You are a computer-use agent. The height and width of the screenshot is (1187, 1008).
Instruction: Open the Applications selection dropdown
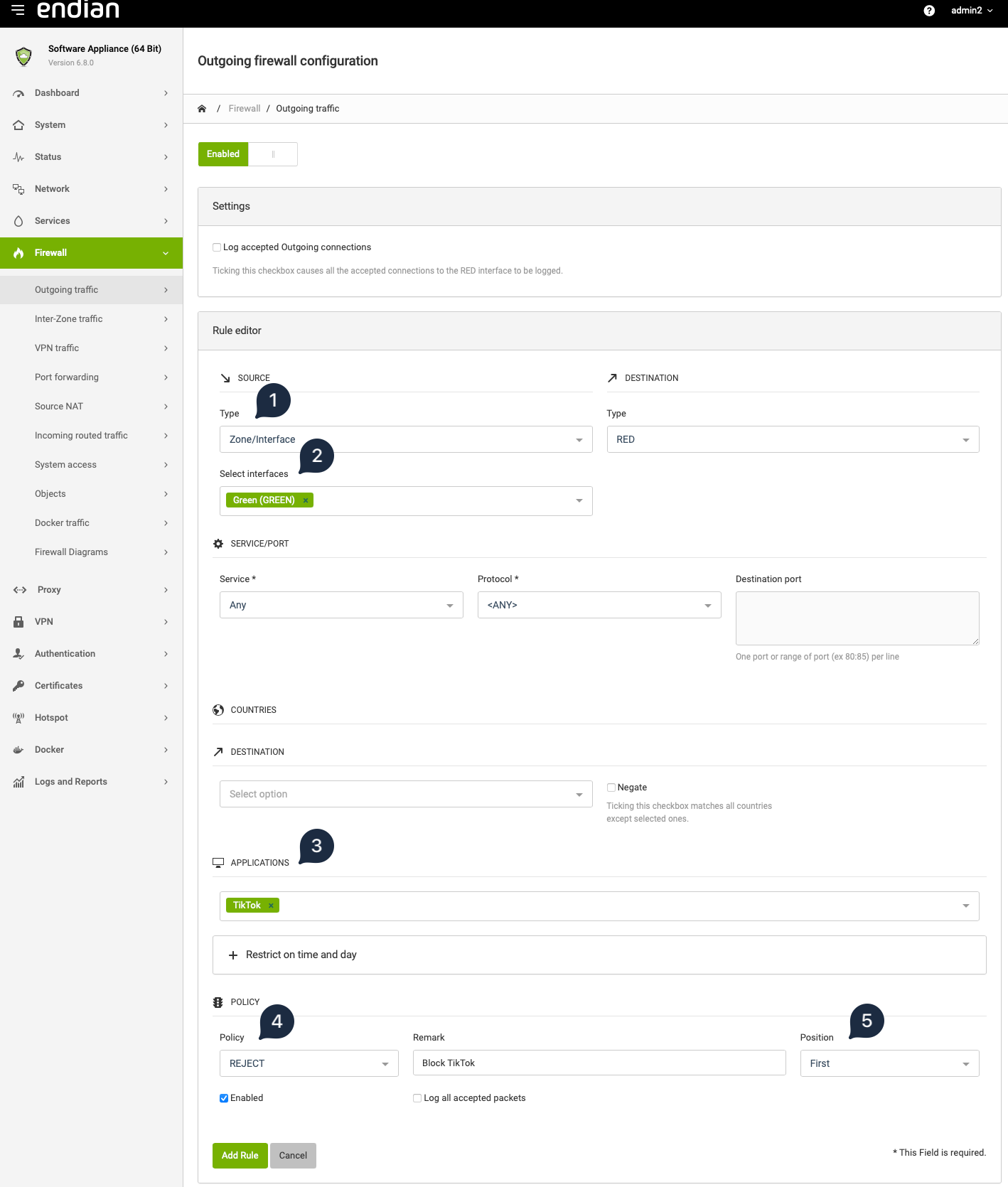pos(599,906)
